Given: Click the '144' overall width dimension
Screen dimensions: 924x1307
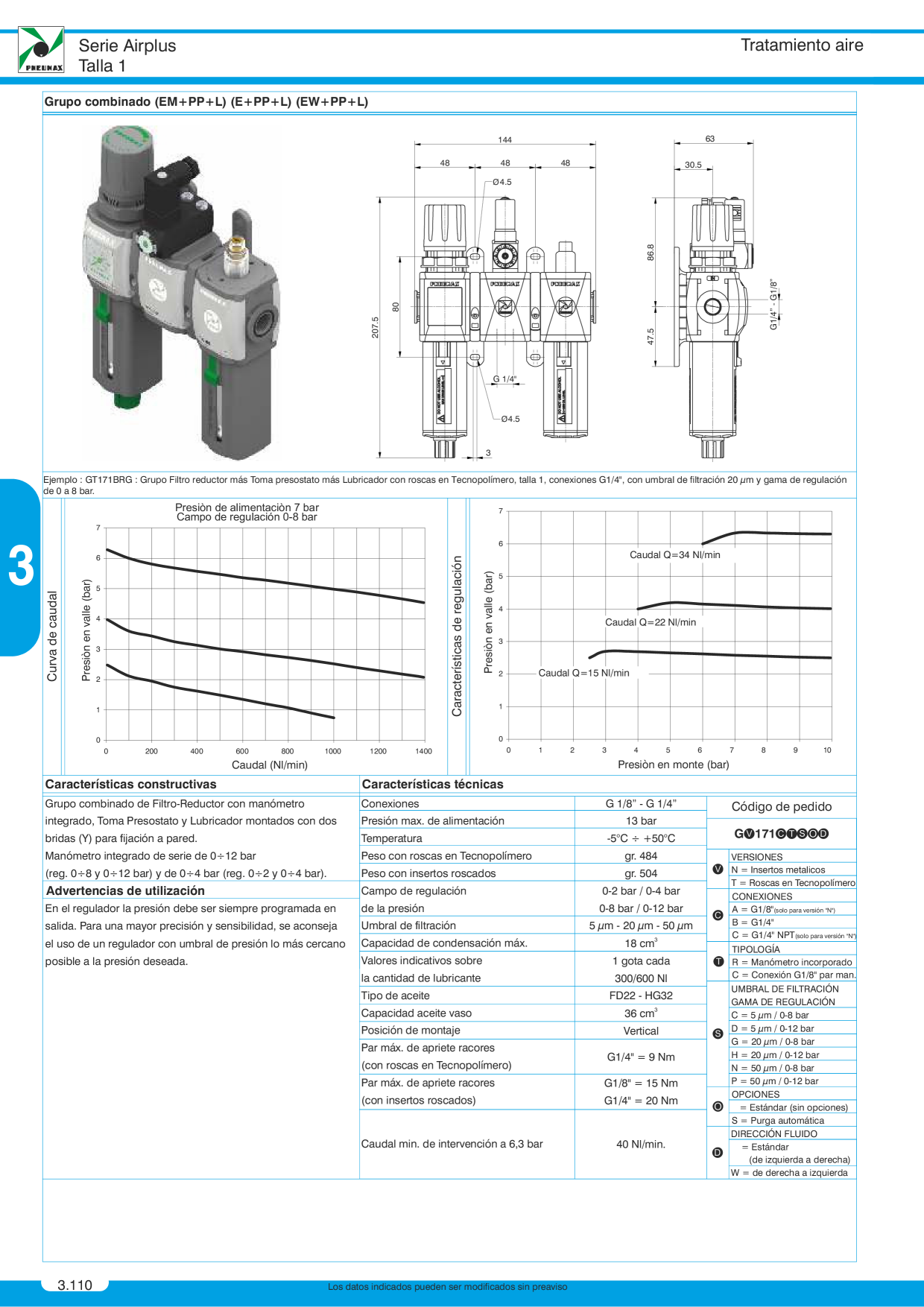Looking at the screenshot, I should tap(505, 139).
